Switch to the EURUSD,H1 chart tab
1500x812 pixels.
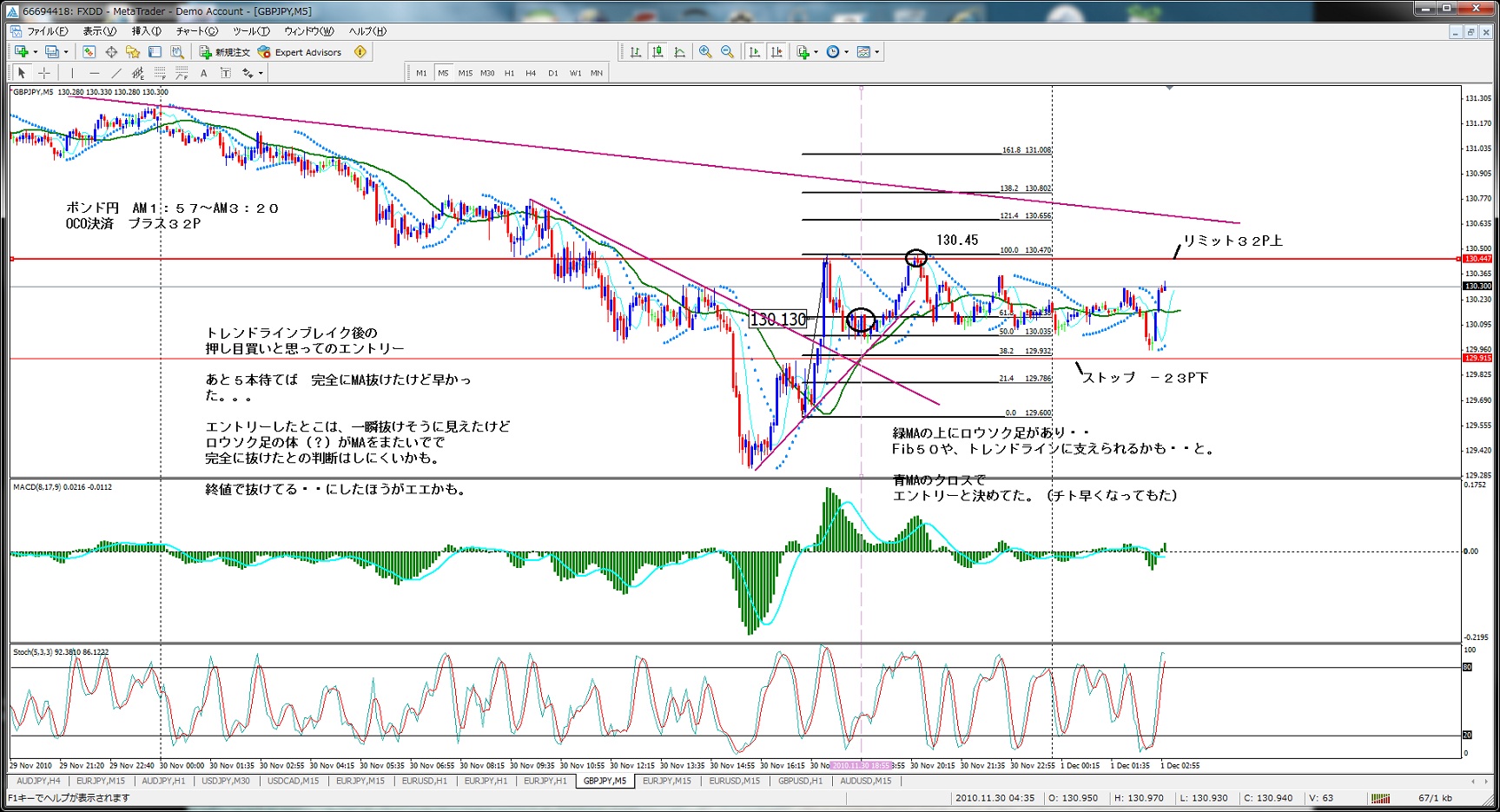pyautogui.click(x=424, y=781)
